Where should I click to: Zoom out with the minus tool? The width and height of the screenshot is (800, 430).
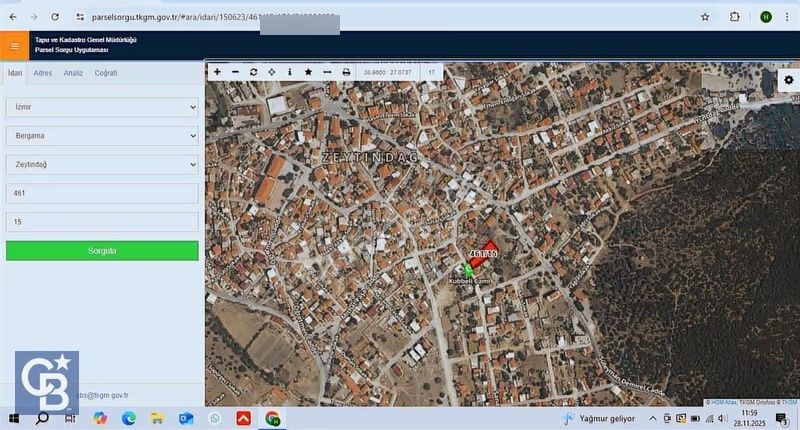point(235,72)
